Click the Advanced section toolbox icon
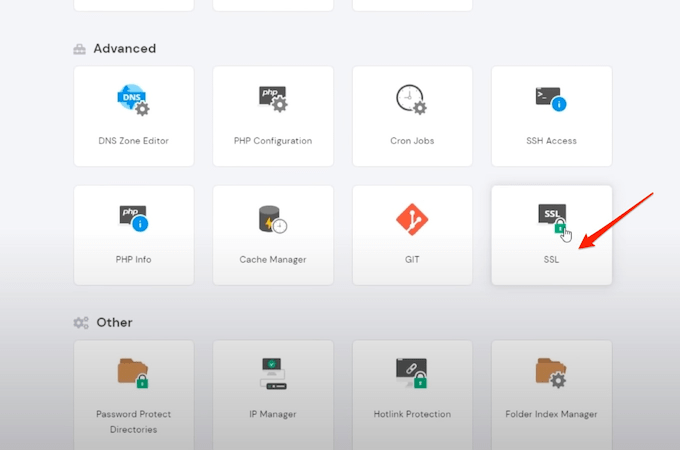The image size is (680, 450). coord(79,49)
